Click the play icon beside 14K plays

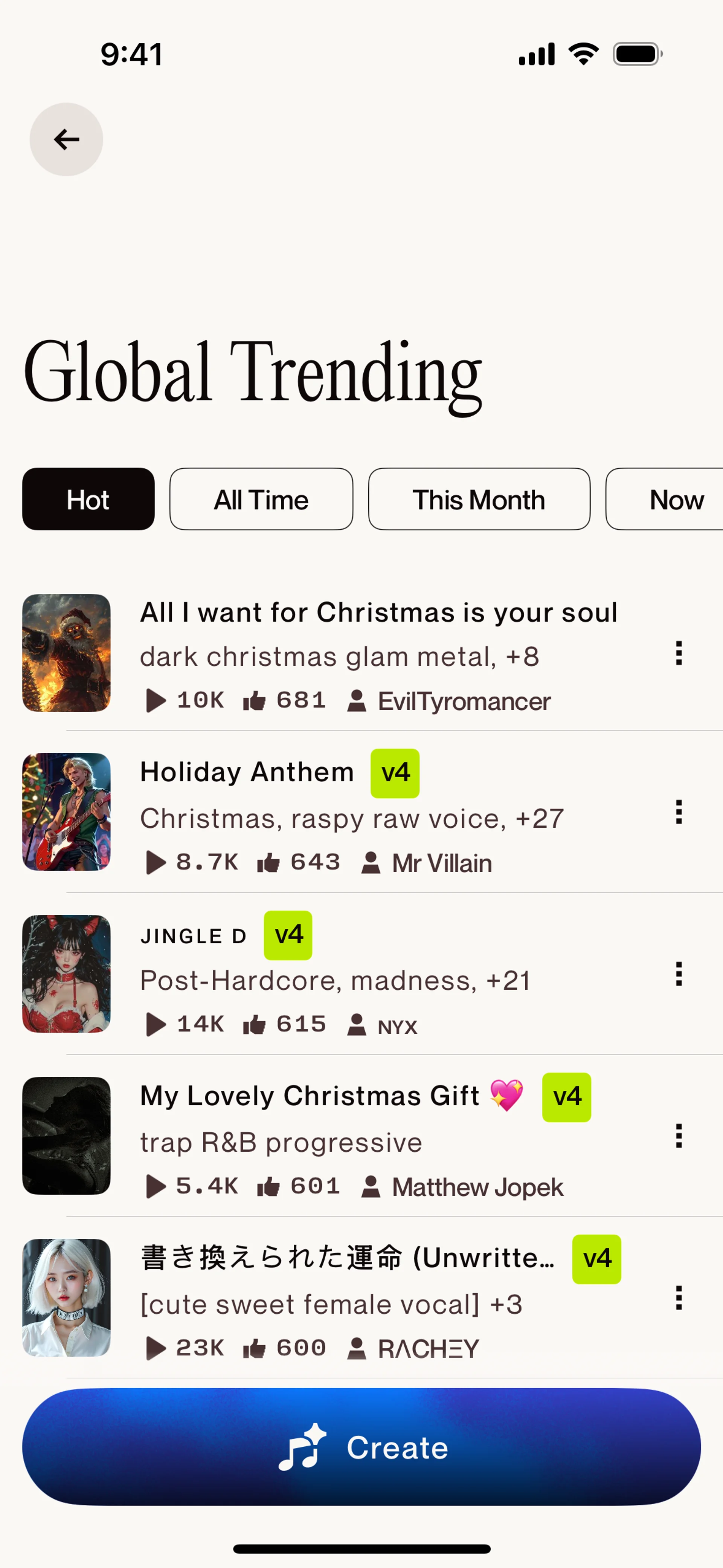tap(156, 1024)
